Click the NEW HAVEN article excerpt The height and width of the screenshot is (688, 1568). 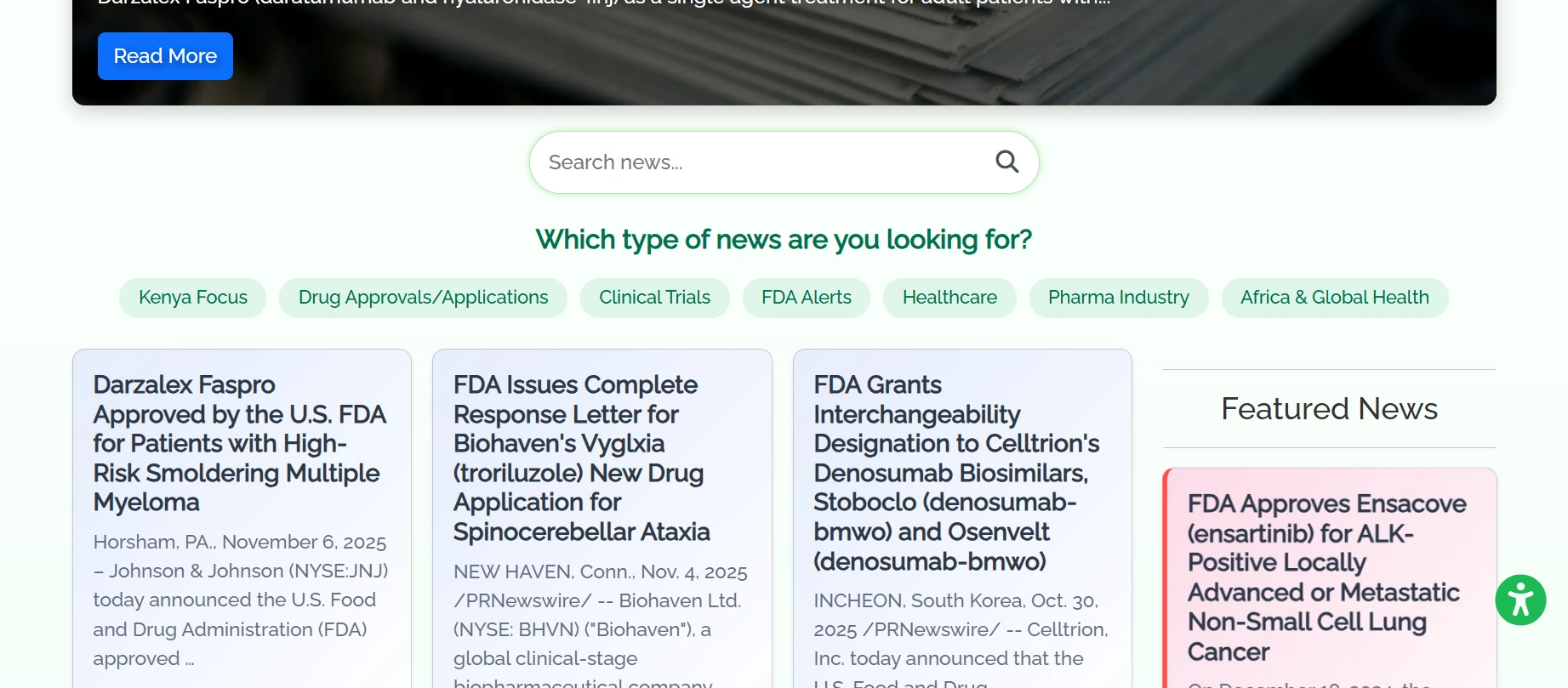click(600, 615)
